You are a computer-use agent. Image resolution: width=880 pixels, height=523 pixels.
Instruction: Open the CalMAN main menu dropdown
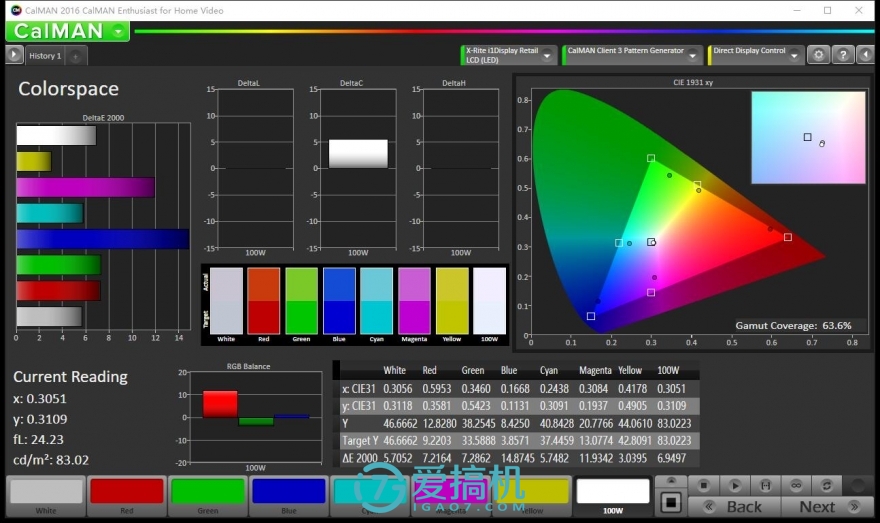(119, 31)
